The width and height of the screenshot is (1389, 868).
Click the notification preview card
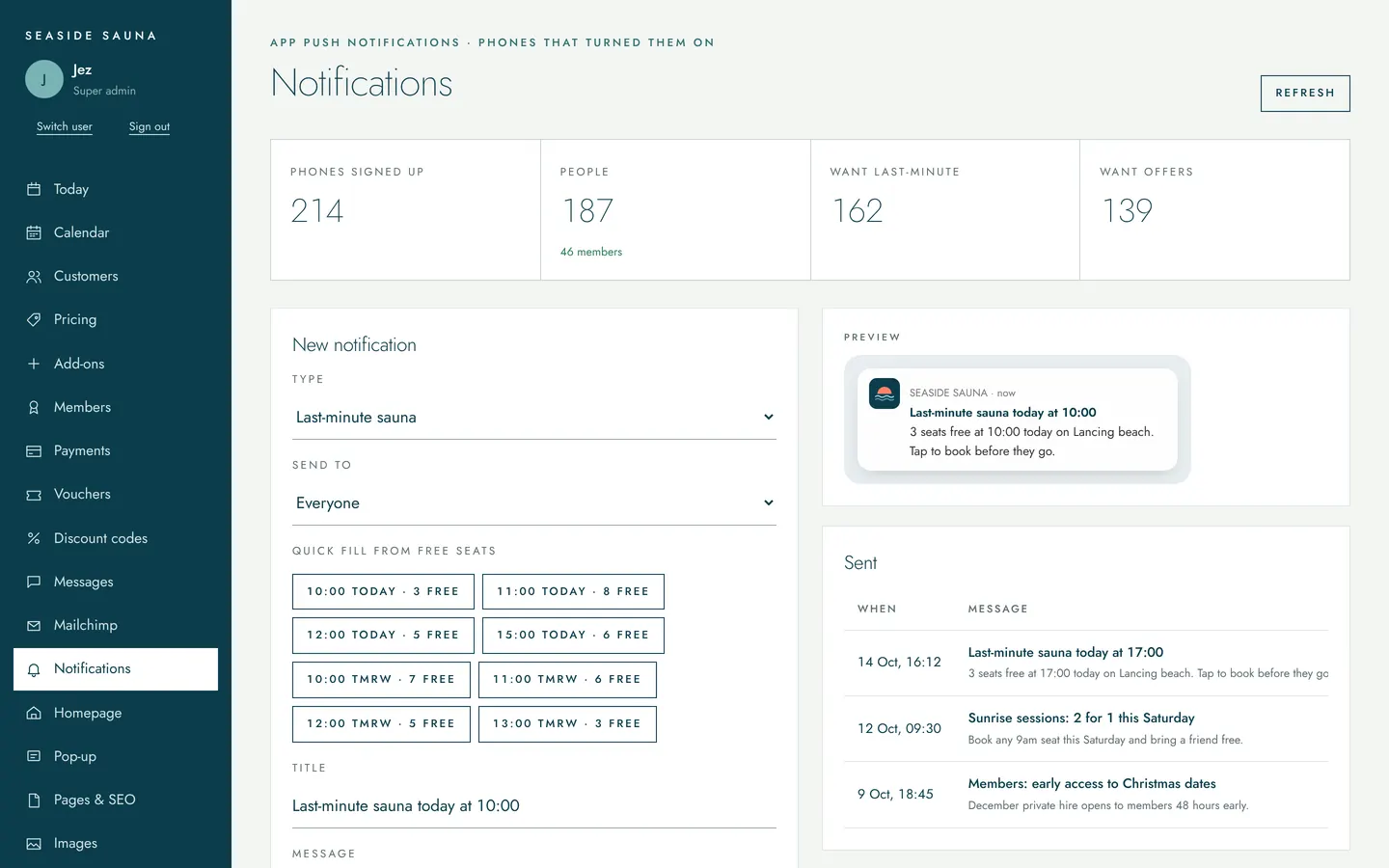tap(1018, 420)
